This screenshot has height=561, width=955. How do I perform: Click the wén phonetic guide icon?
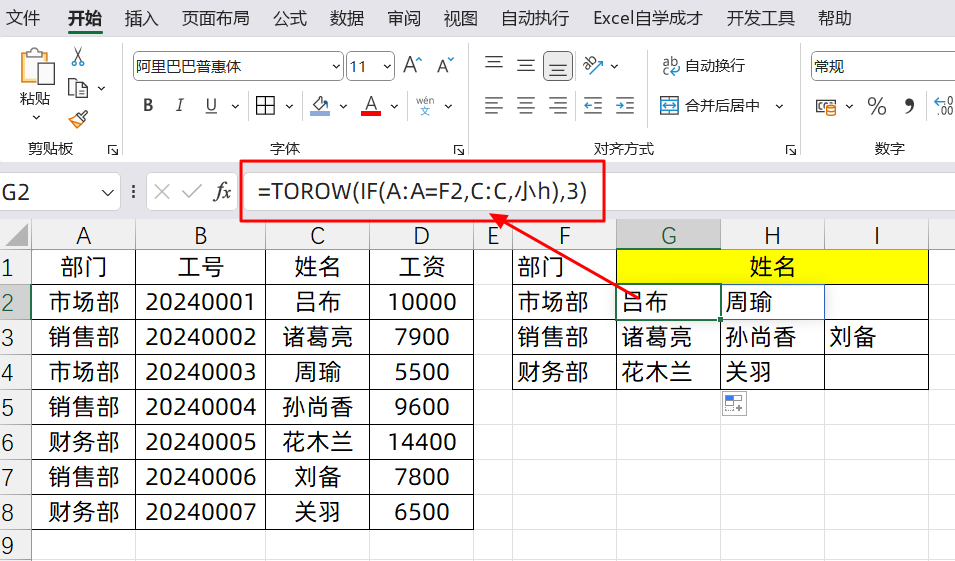pyautogui.click(x=425, y=106)
